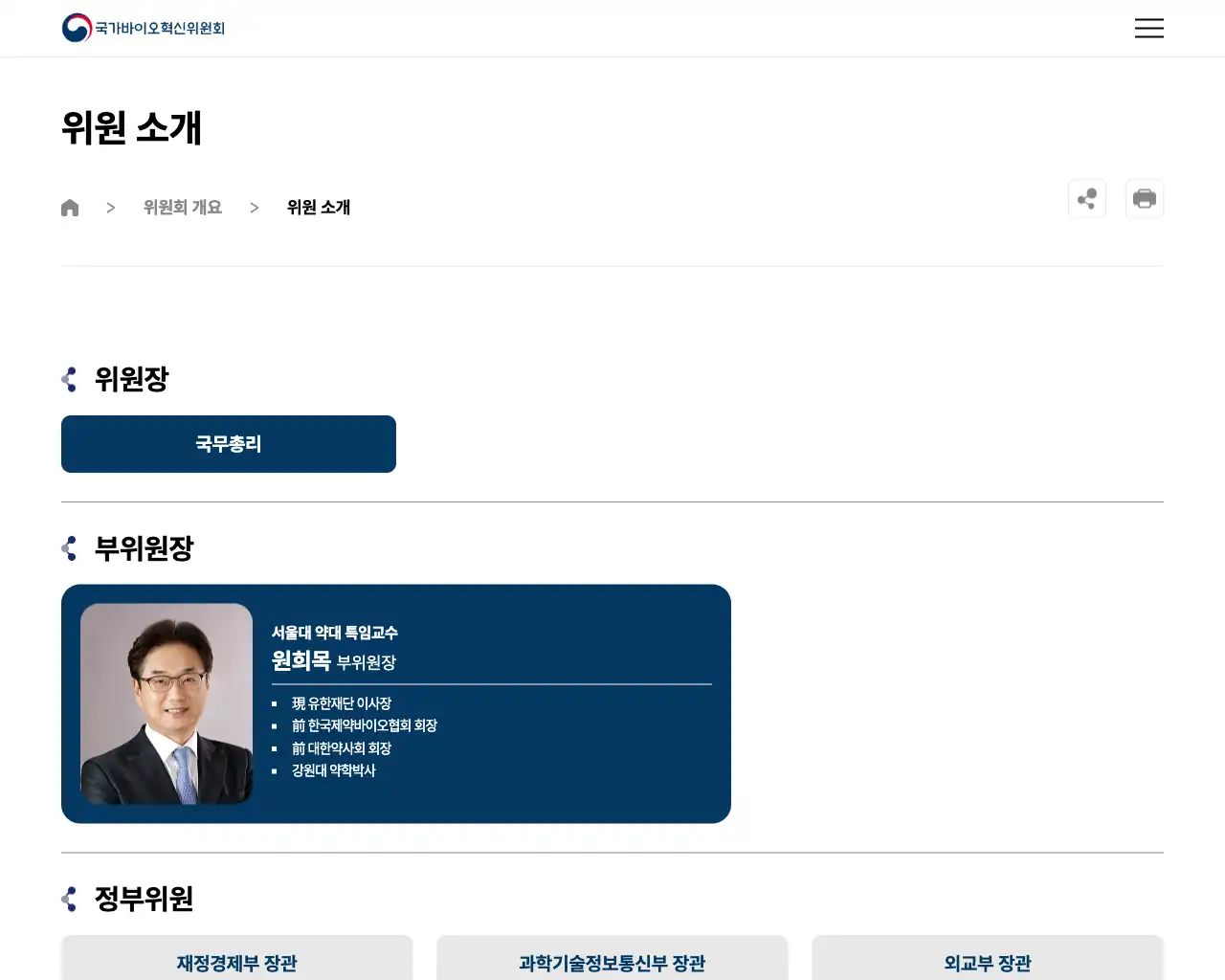Click the 위원 소개 page title
The image size is (1225, 980).
point(132,128)
